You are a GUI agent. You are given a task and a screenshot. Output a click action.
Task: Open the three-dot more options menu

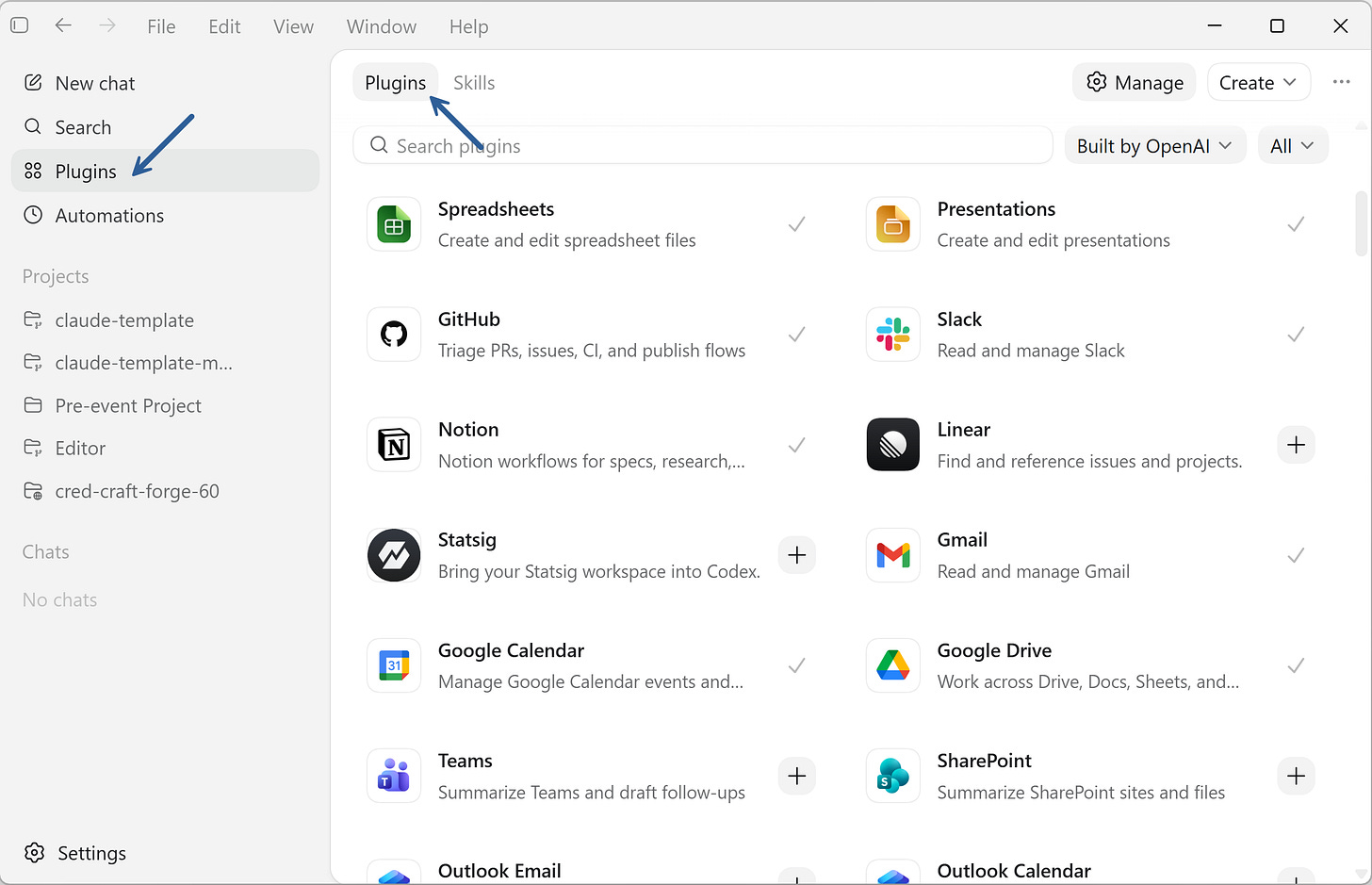pos(1342,82)
